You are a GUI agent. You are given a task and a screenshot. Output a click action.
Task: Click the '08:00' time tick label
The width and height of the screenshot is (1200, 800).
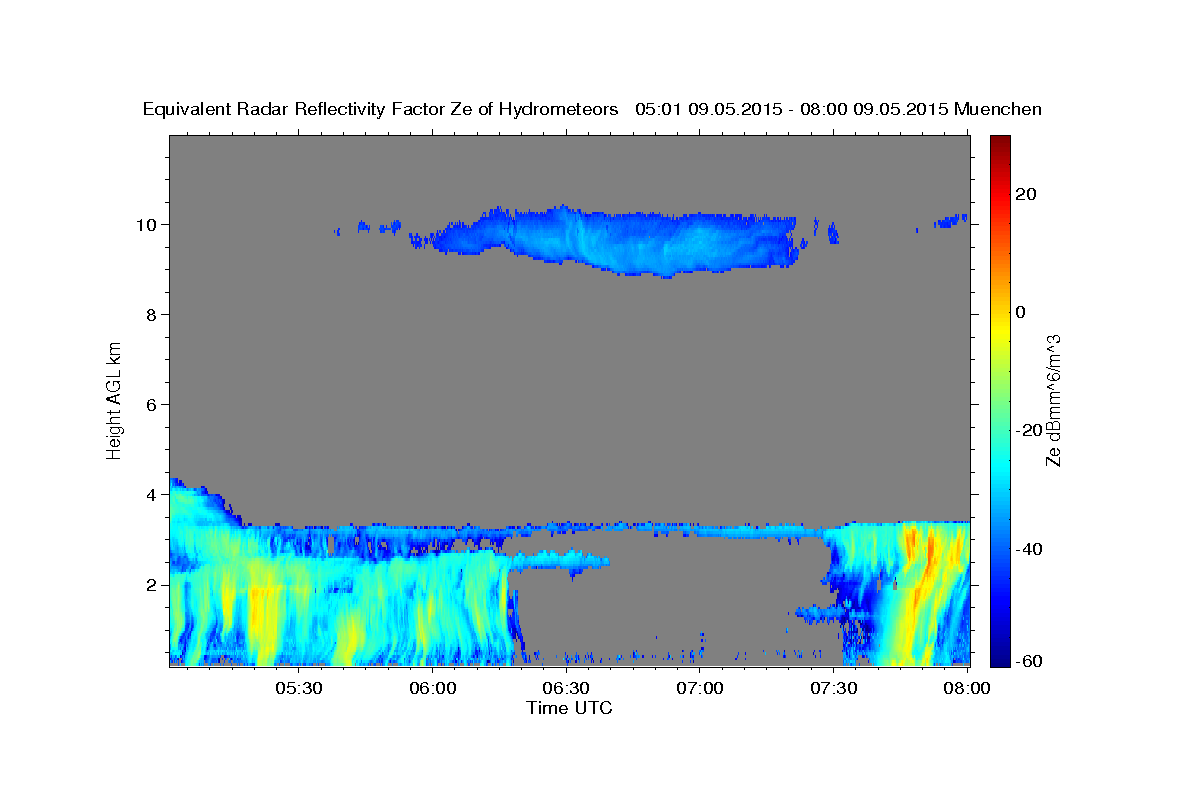[967, 688]
